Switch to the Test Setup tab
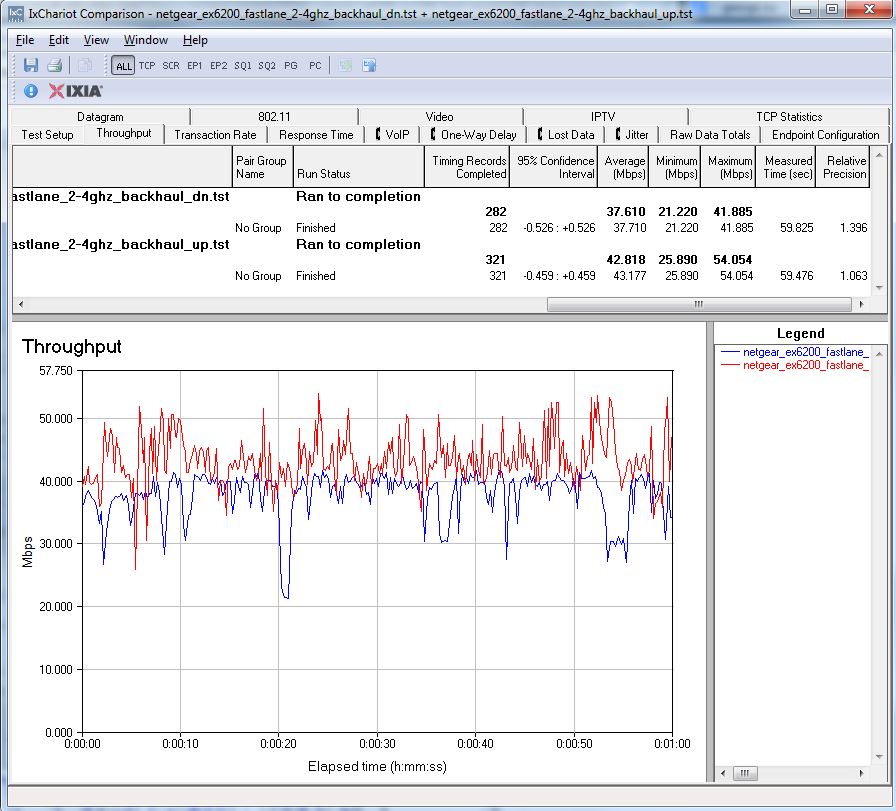896x811 pixels. pyautogui.click(x=47, y=135)
